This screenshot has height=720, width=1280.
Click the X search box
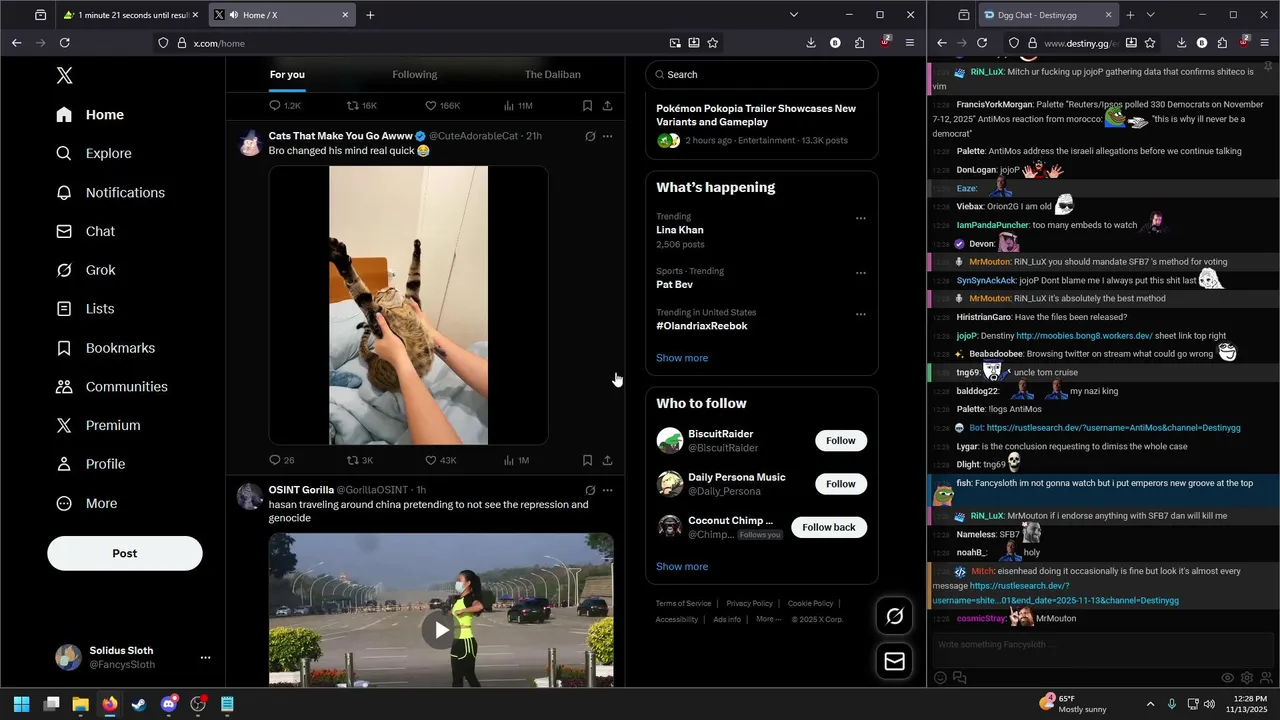(x=762, y=74)
